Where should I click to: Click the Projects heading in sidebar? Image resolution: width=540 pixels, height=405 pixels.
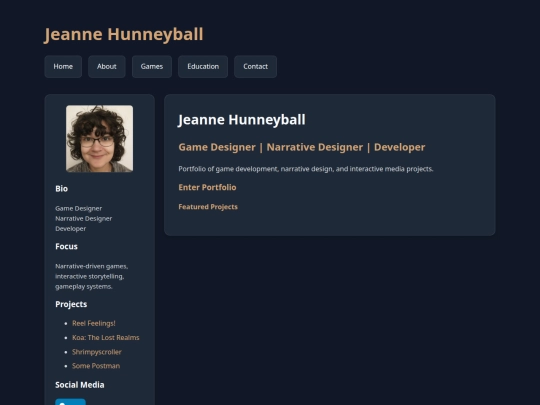tap(71, 304)
